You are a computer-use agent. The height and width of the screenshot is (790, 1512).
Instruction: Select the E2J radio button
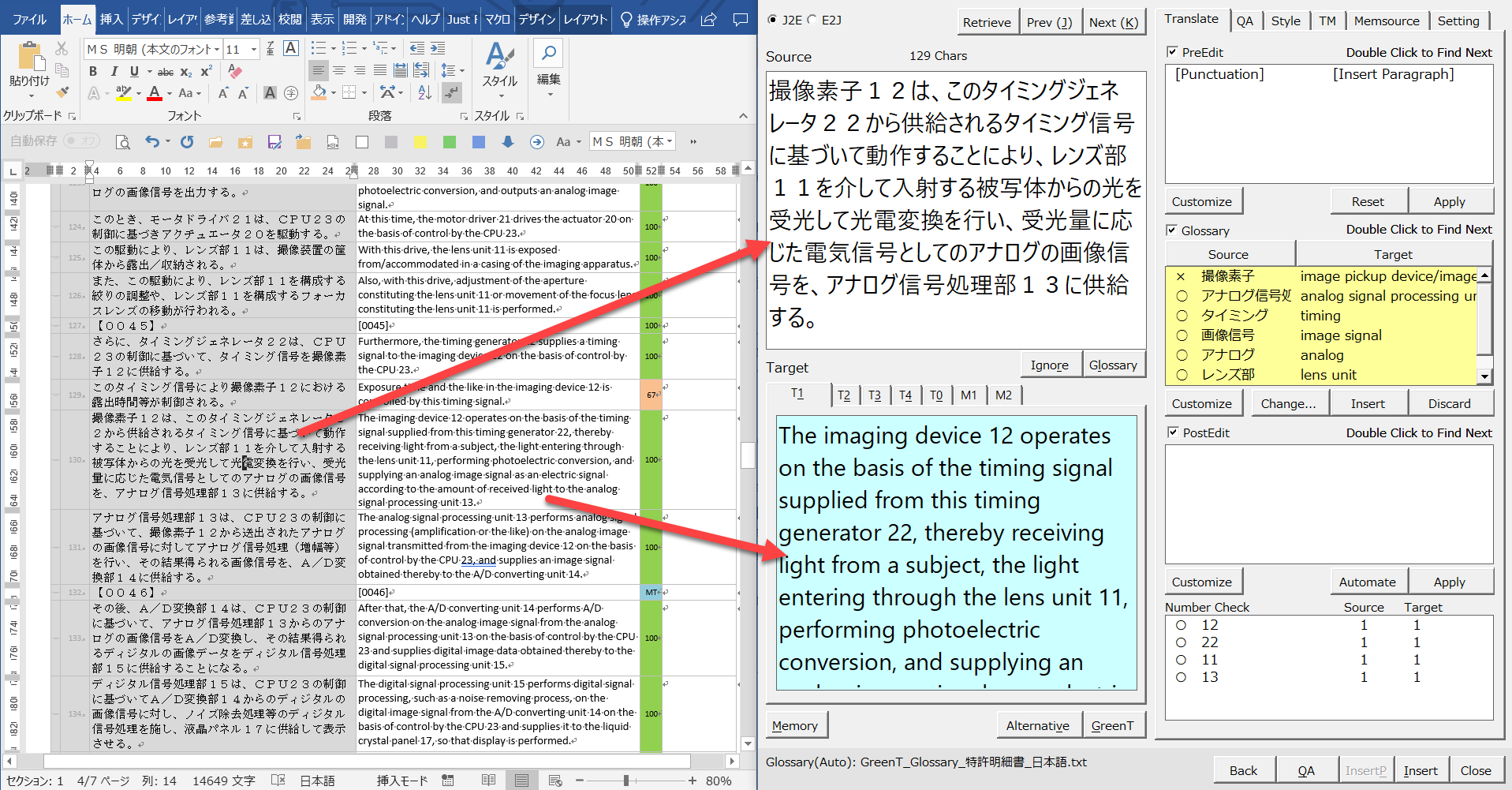(x=812, y=21)
